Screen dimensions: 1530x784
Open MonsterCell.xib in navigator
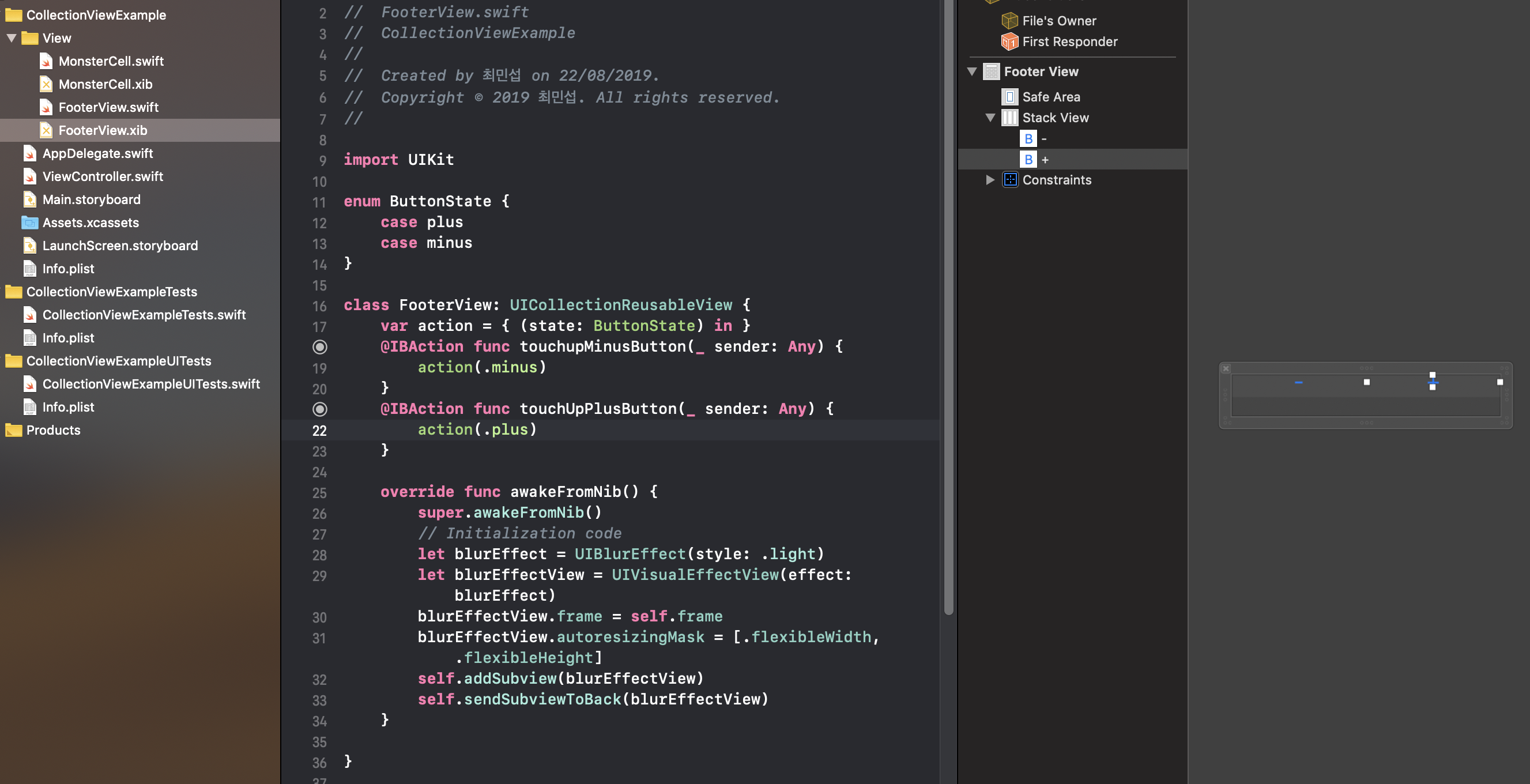(x=105, y=84)
